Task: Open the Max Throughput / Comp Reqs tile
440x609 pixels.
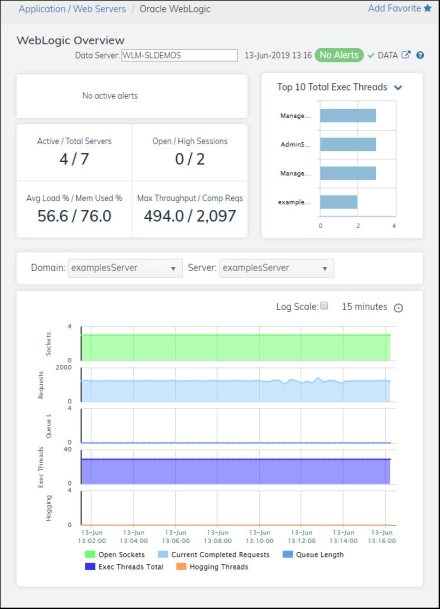Action: 190,209
